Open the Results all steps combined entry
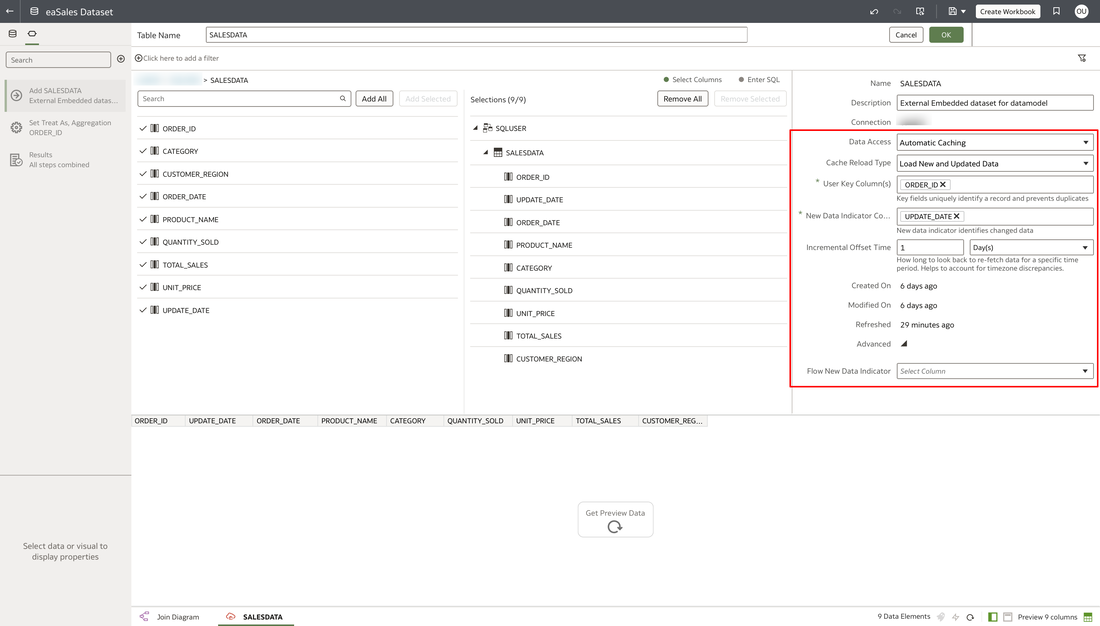The width and height of the screenshot is (1100, 626). click(65, 160)
